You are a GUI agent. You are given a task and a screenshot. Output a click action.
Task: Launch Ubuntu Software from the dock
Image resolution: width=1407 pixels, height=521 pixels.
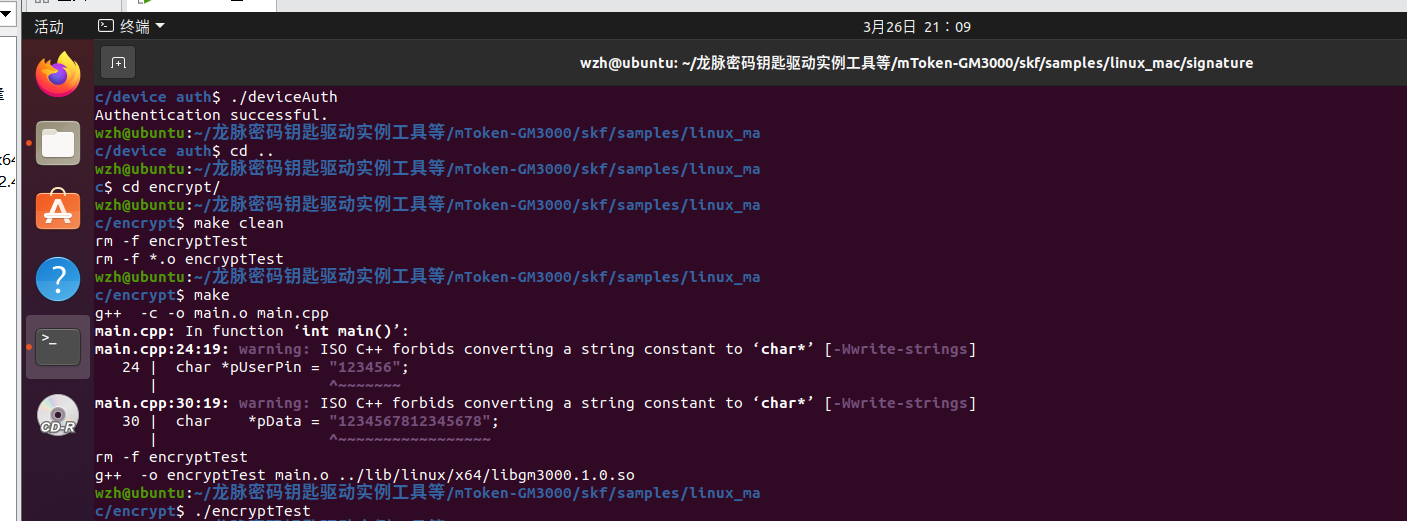[57, 210]
